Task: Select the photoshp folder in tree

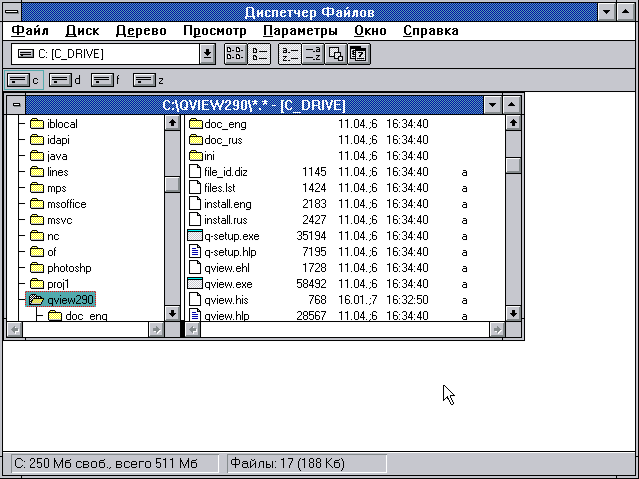Action: [68, 268]
